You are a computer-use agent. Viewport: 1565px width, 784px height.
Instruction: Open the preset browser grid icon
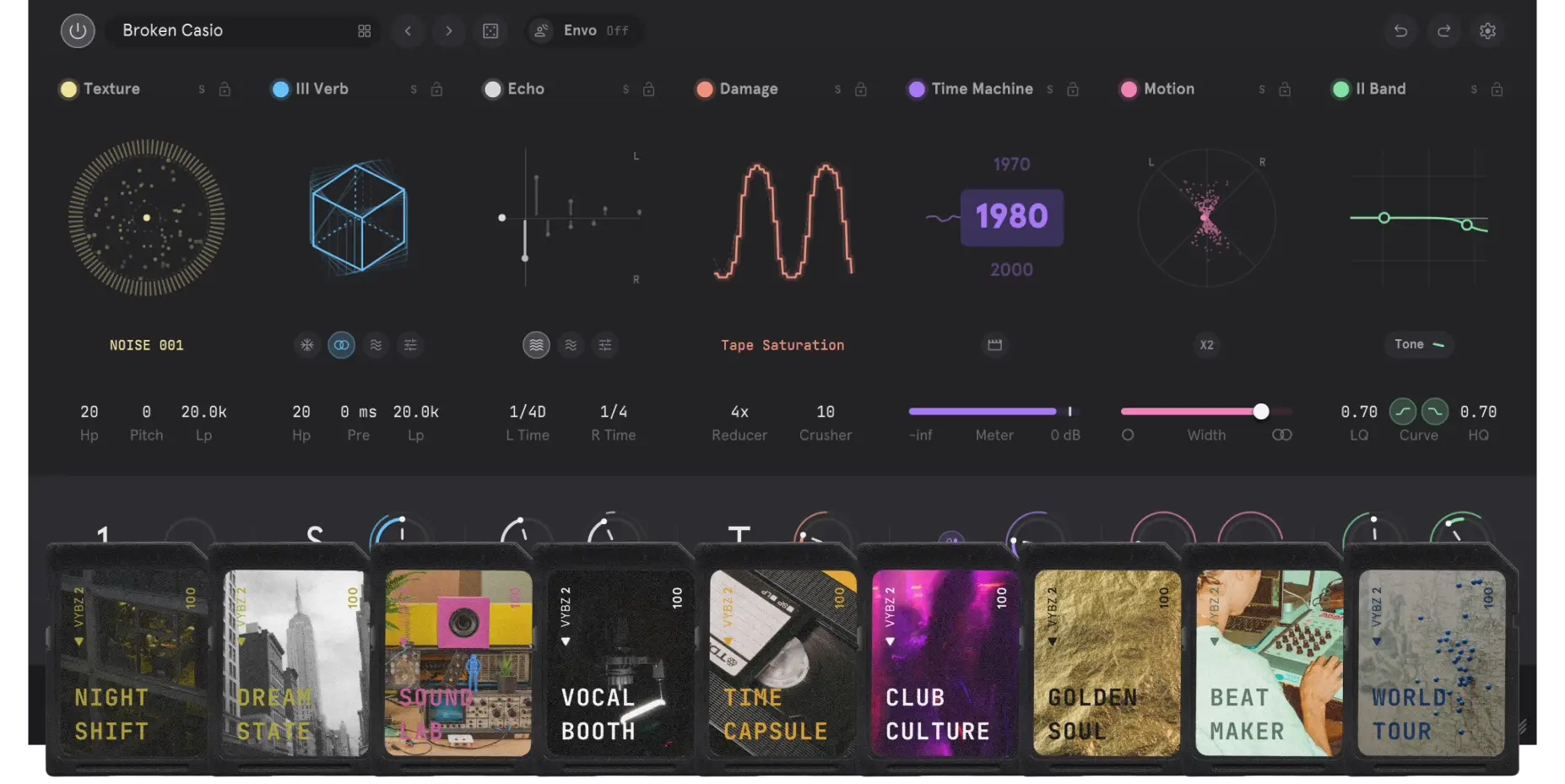coord(365,31)
